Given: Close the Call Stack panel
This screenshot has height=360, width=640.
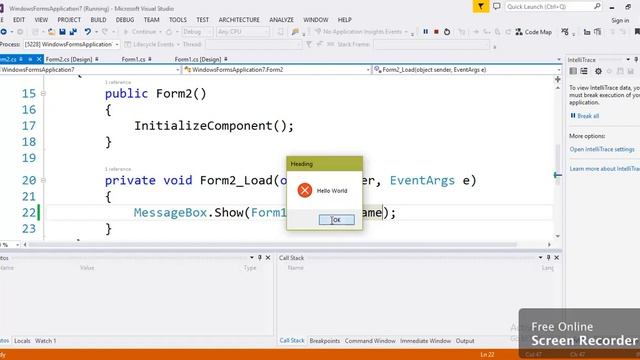Looking at the screenshot, I should tap(557, 258).
